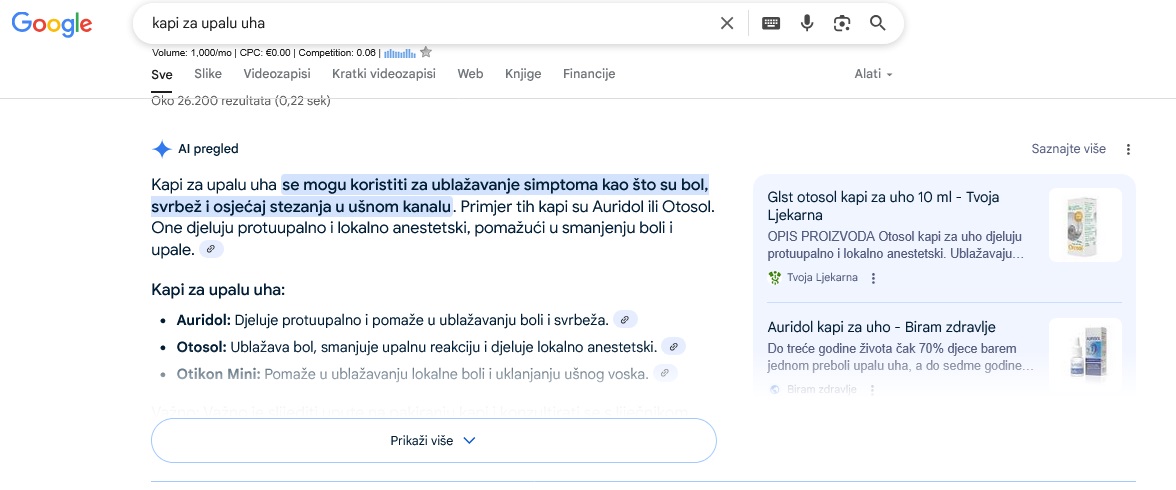Open options menu next to Biram zdravlje
1176x490 pixels.
click(872, 389)
